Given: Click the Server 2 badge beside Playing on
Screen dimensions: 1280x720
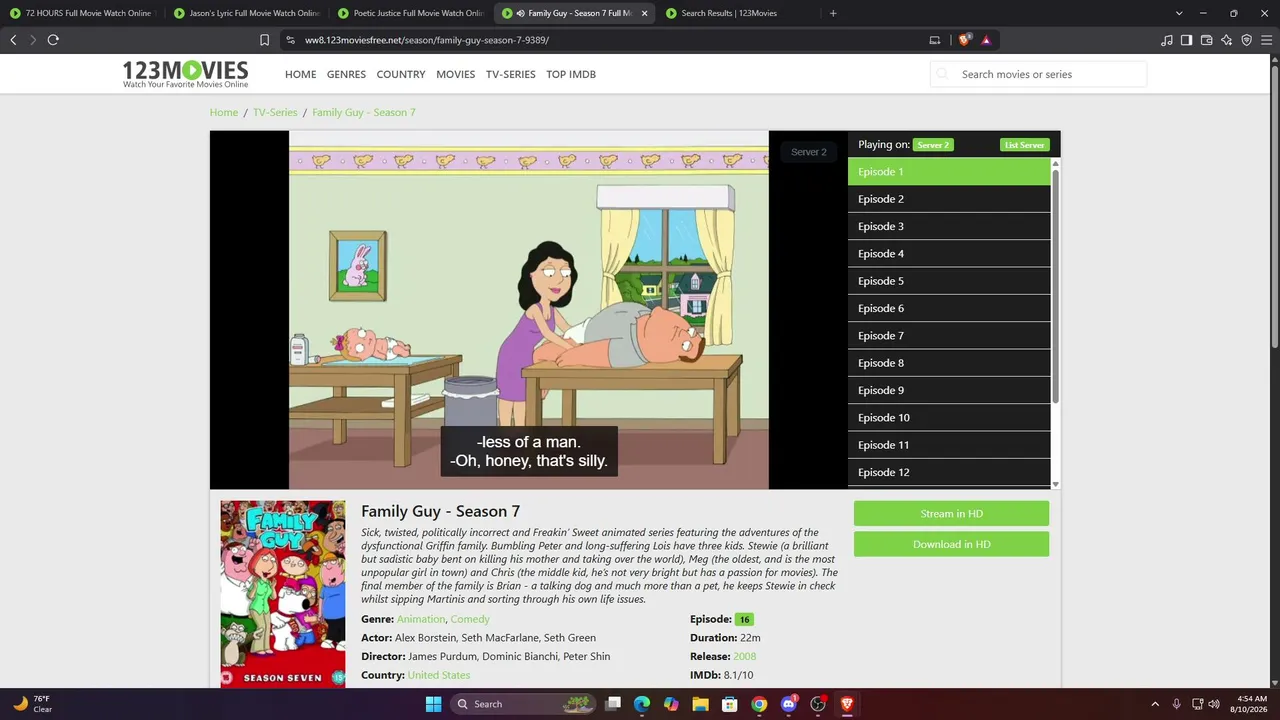Looking at the screenshot, I should point(933,145).
